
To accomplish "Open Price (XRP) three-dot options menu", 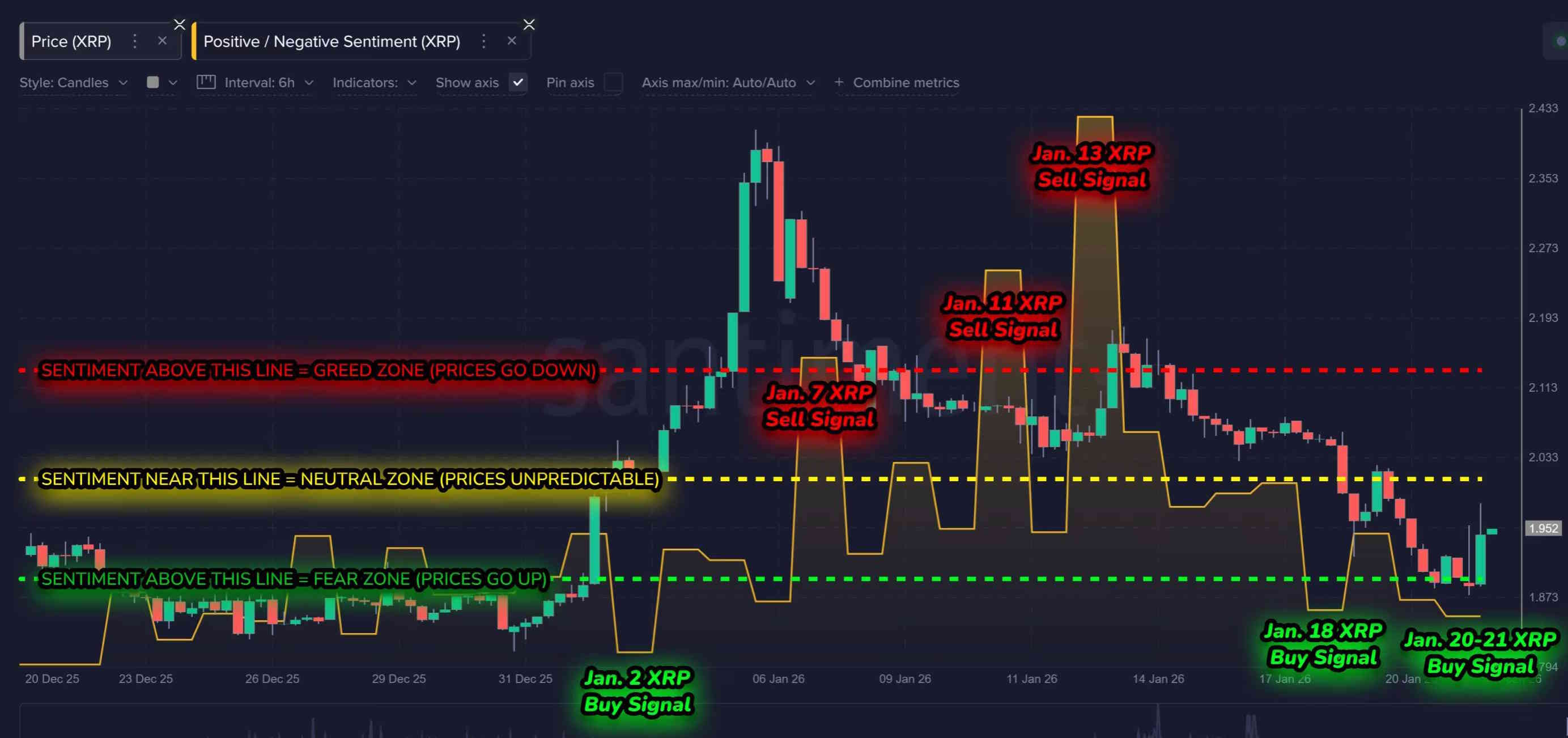I will (x=135, y=41).
